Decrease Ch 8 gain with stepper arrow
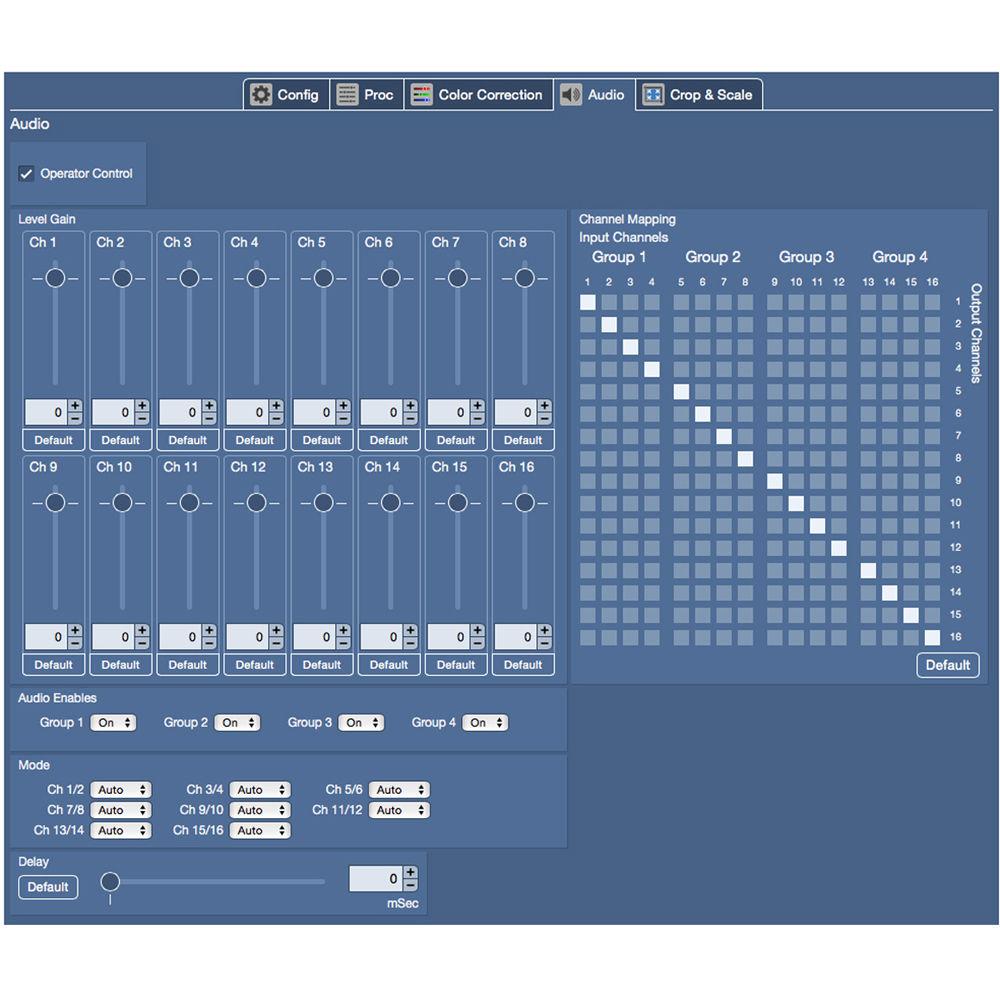 (543, 417)
